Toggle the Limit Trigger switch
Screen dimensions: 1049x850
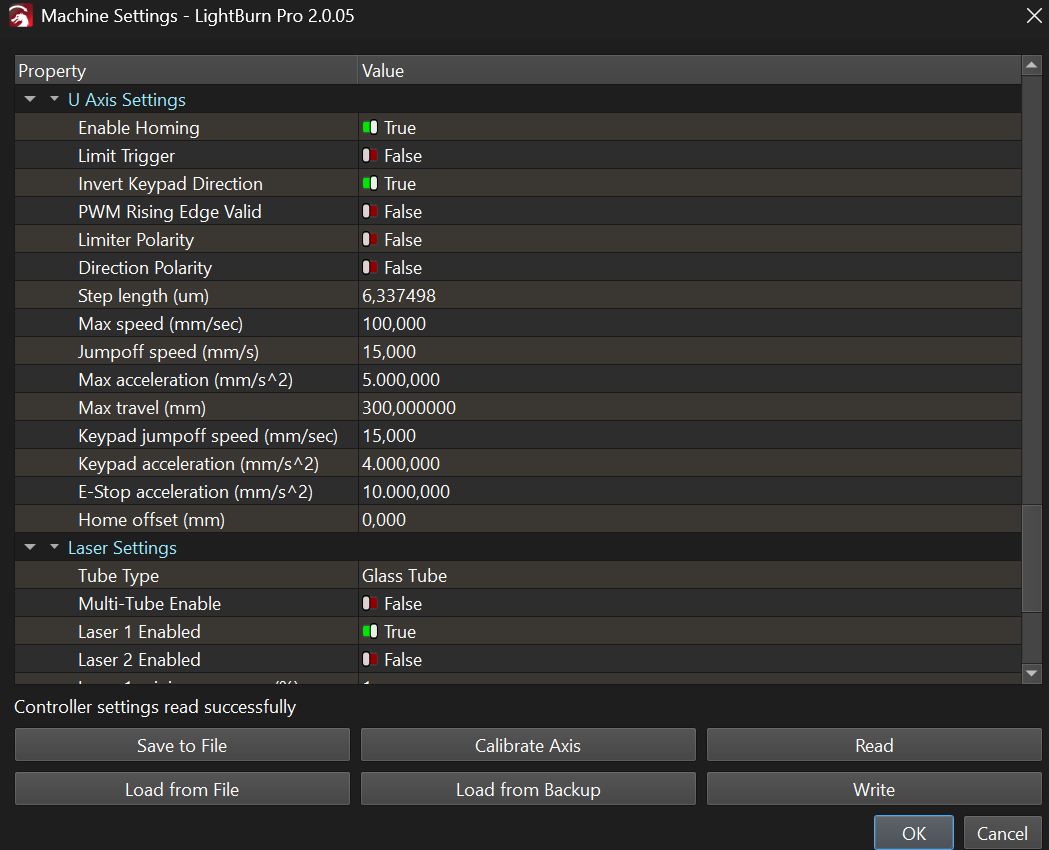(370, 156)
